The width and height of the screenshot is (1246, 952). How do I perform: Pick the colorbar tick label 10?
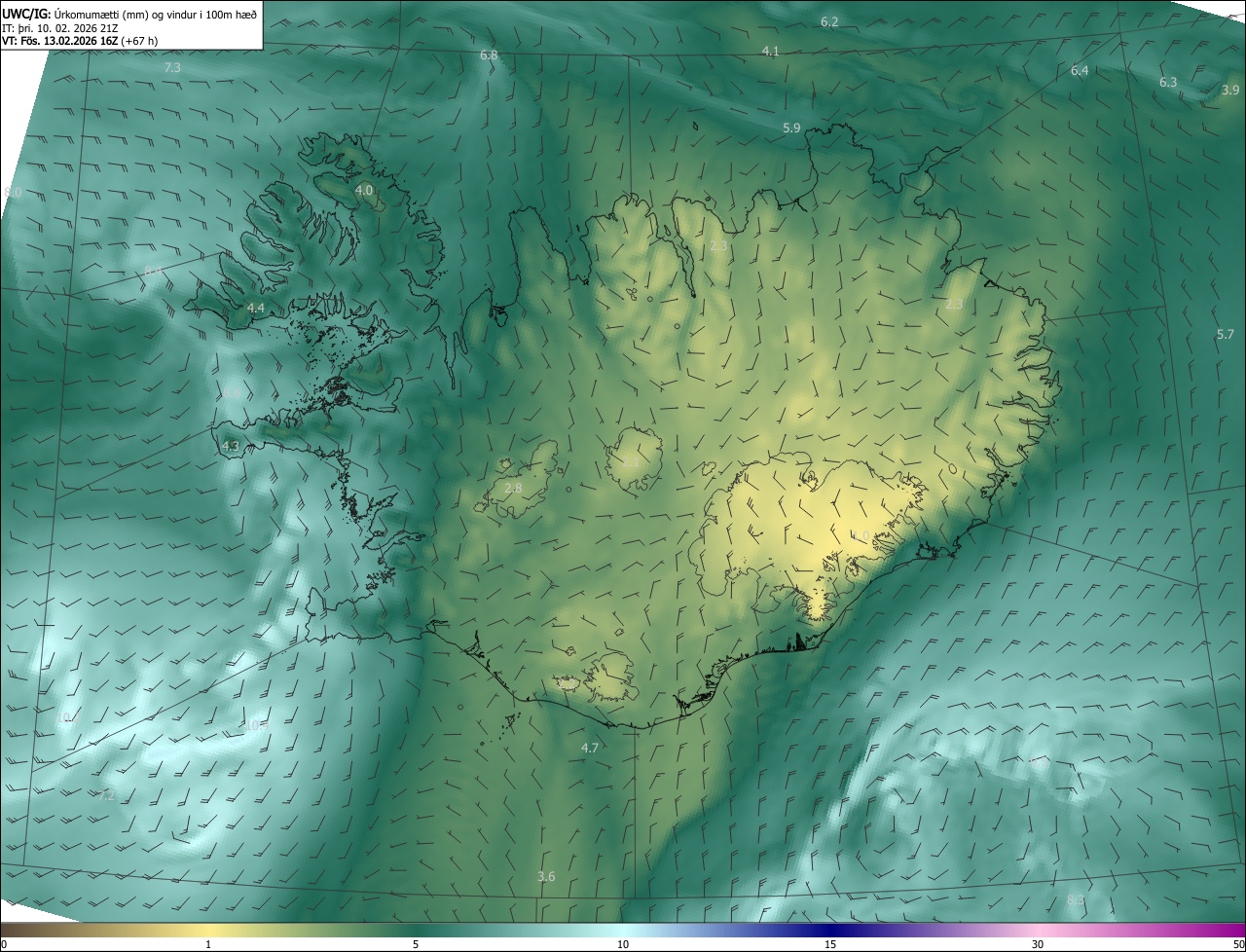tap(623, 944)
